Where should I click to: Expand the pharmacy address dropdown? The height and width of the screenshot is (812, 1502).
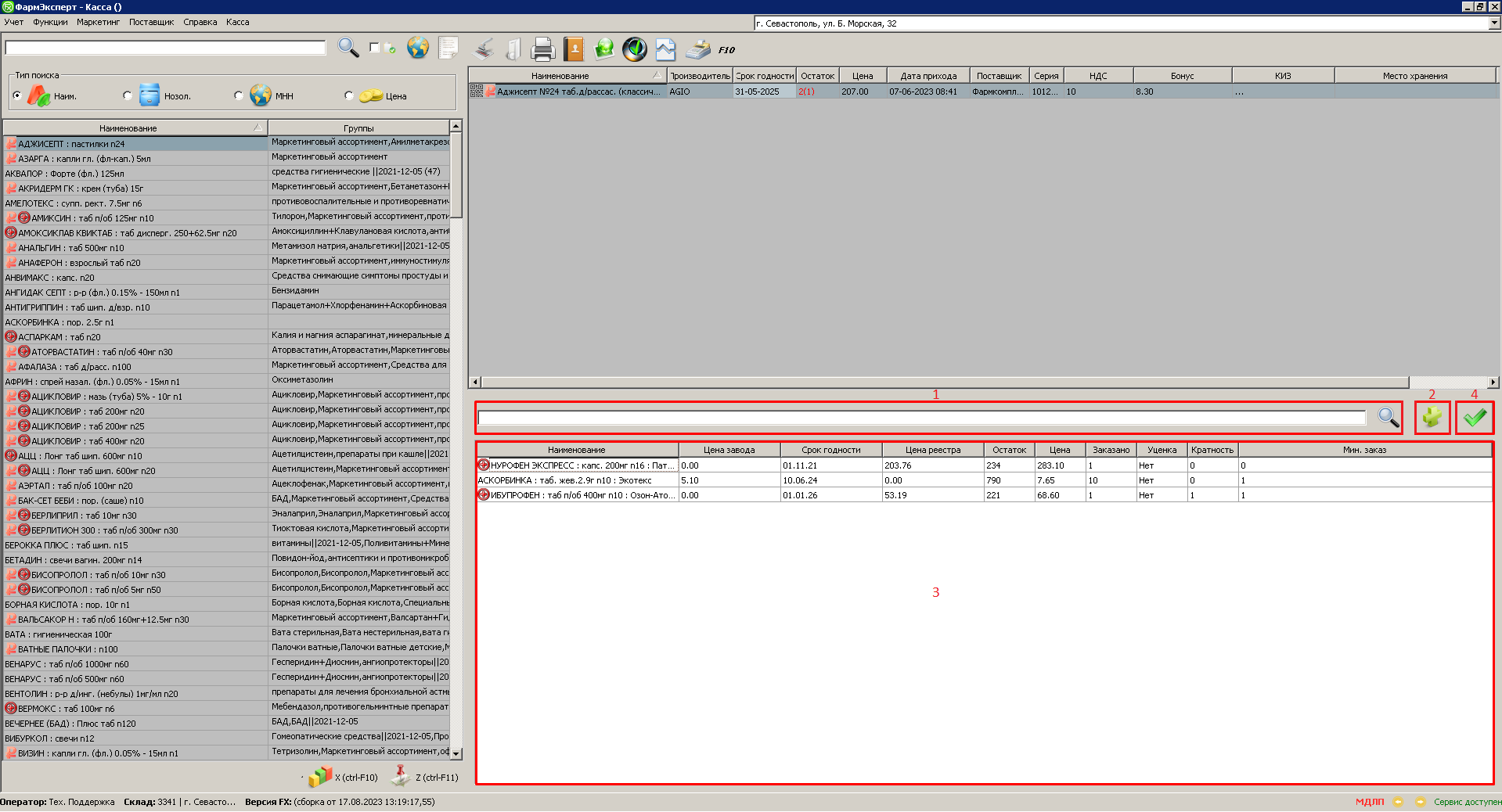1494,23
